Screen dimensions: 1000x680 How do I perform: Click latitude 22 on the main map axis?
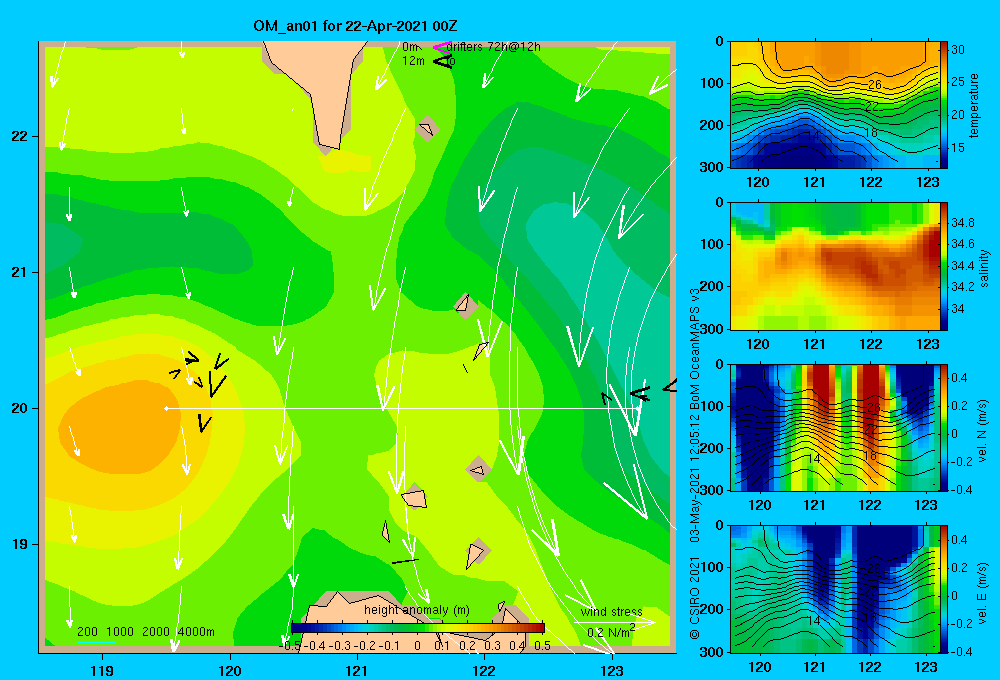tap(20, 137)
